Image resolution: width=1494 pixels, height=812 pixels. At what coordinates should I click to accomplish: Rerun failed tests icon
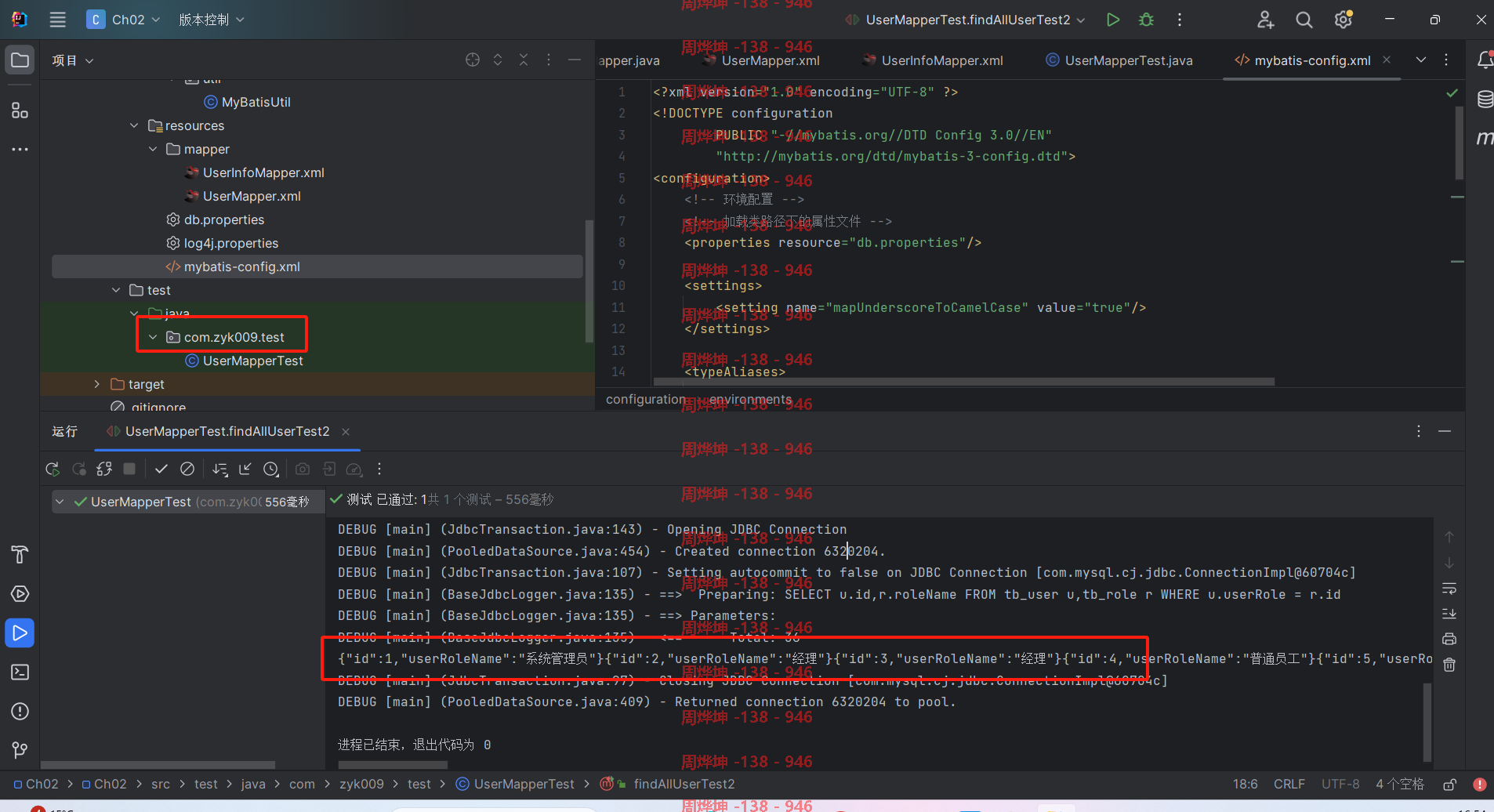(79, 469)
